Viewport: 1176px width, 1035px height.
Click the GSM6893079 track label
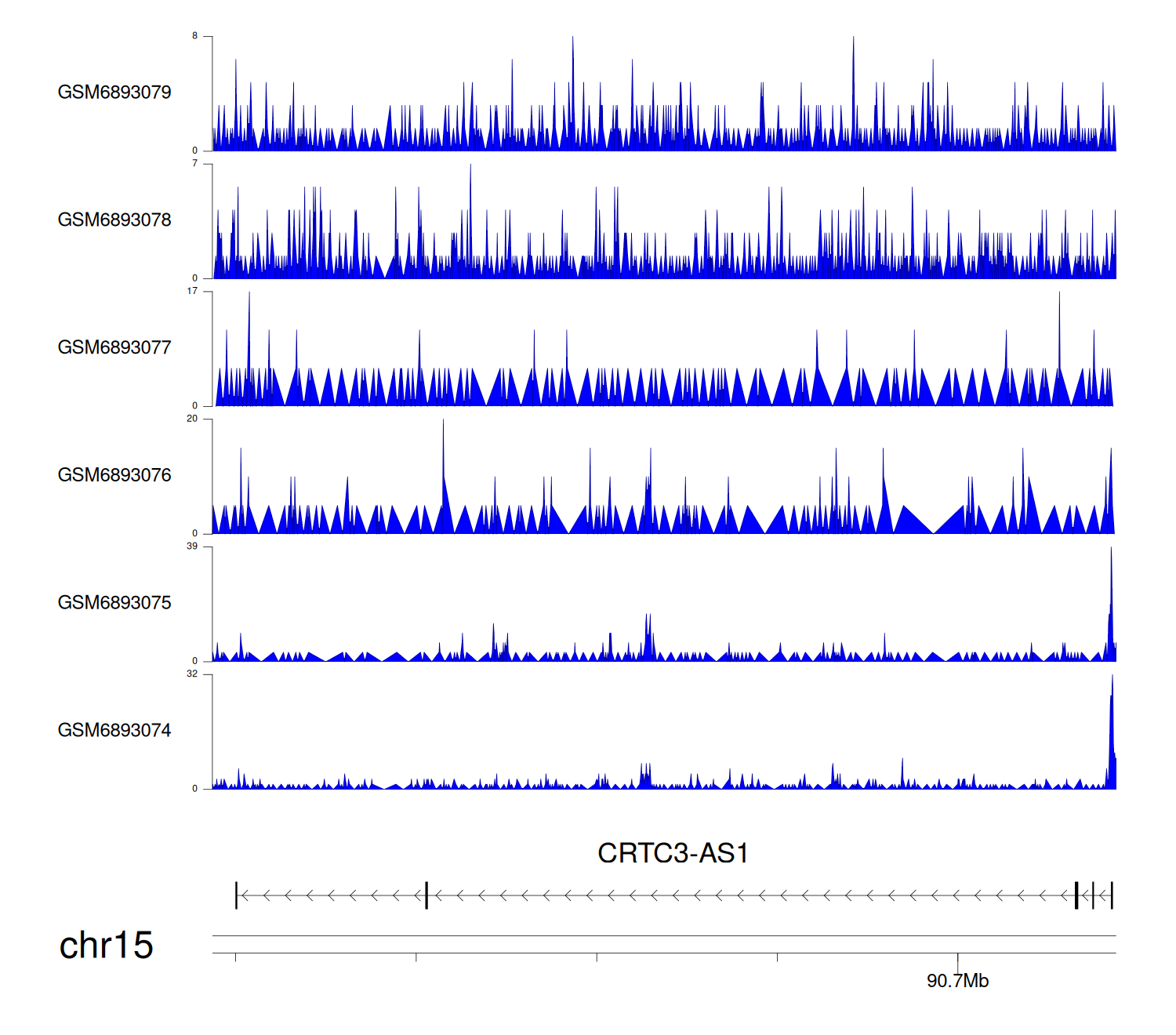114,93
